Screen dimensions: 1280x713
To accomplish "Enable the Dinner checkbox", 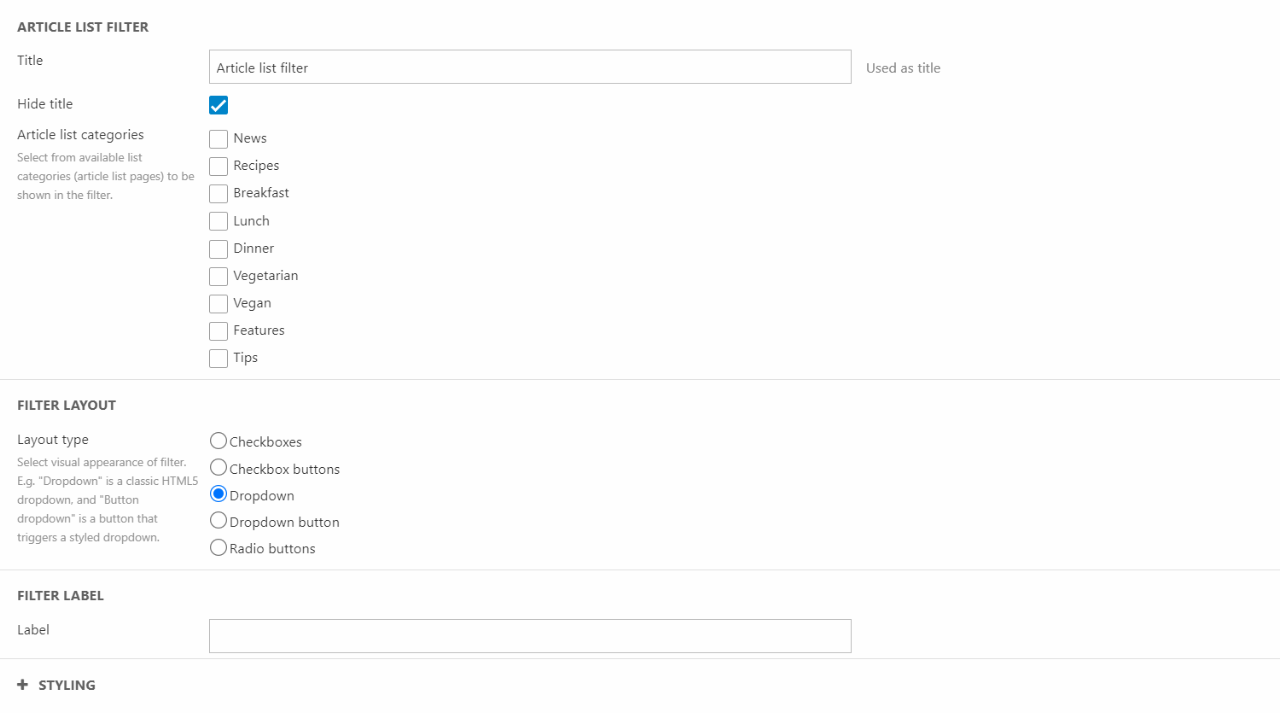I will tap(218, 248).
